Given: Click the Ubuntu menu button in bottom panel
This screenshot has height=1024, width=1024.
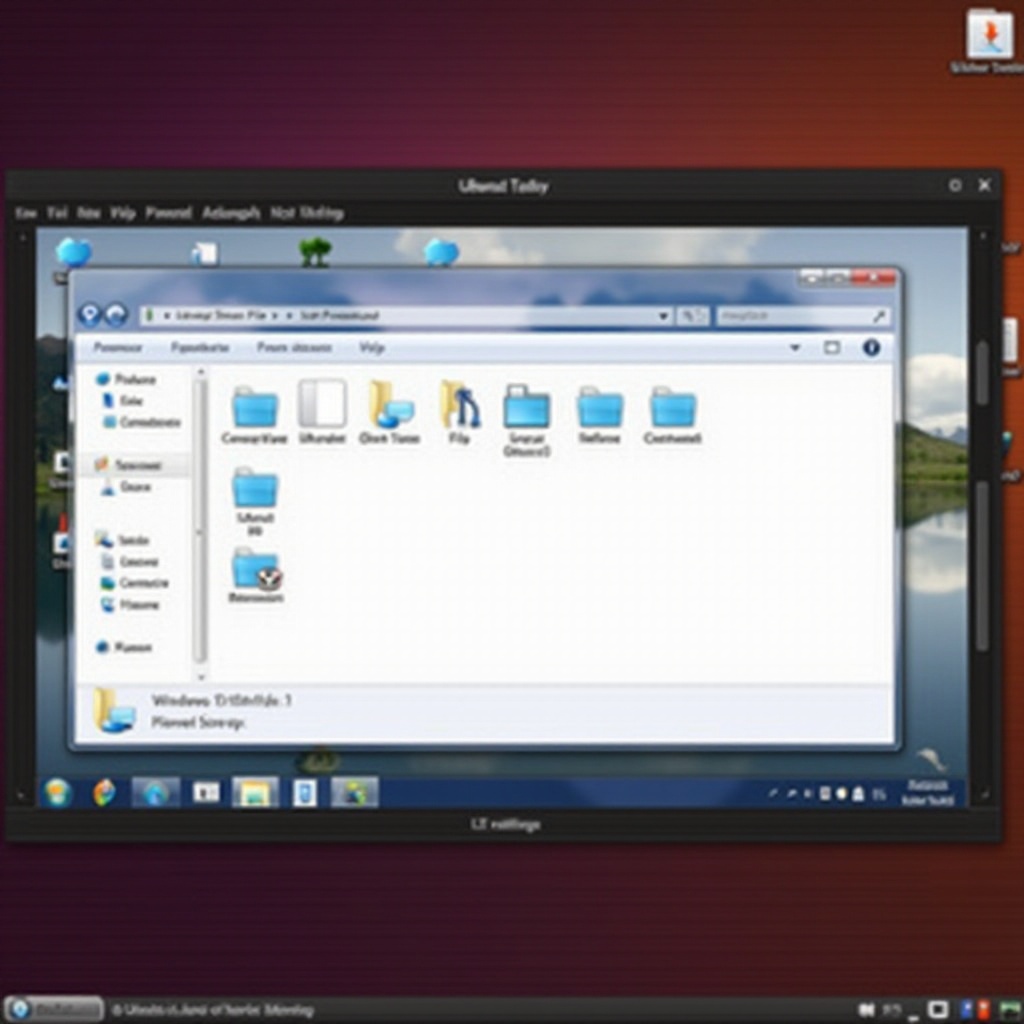Looking at the screenshot, I should tap(53, 1009).
